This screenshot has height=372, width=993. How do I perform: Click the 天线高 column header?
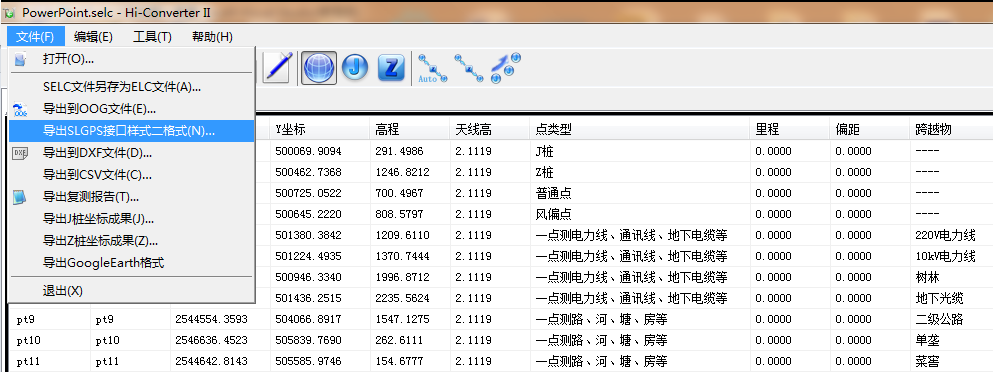point(489,129)
